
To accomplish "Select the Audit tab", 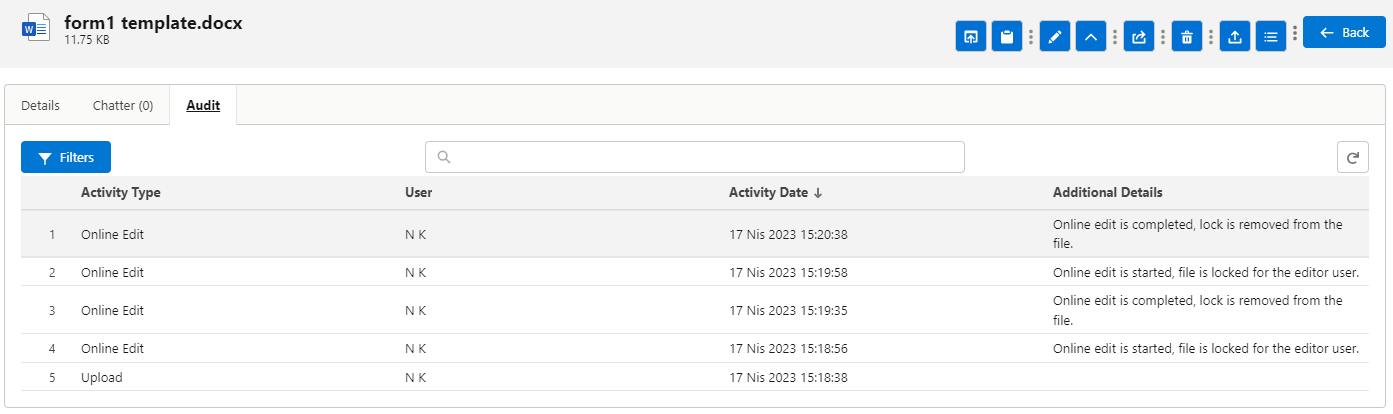I will (x=203, y=105).
